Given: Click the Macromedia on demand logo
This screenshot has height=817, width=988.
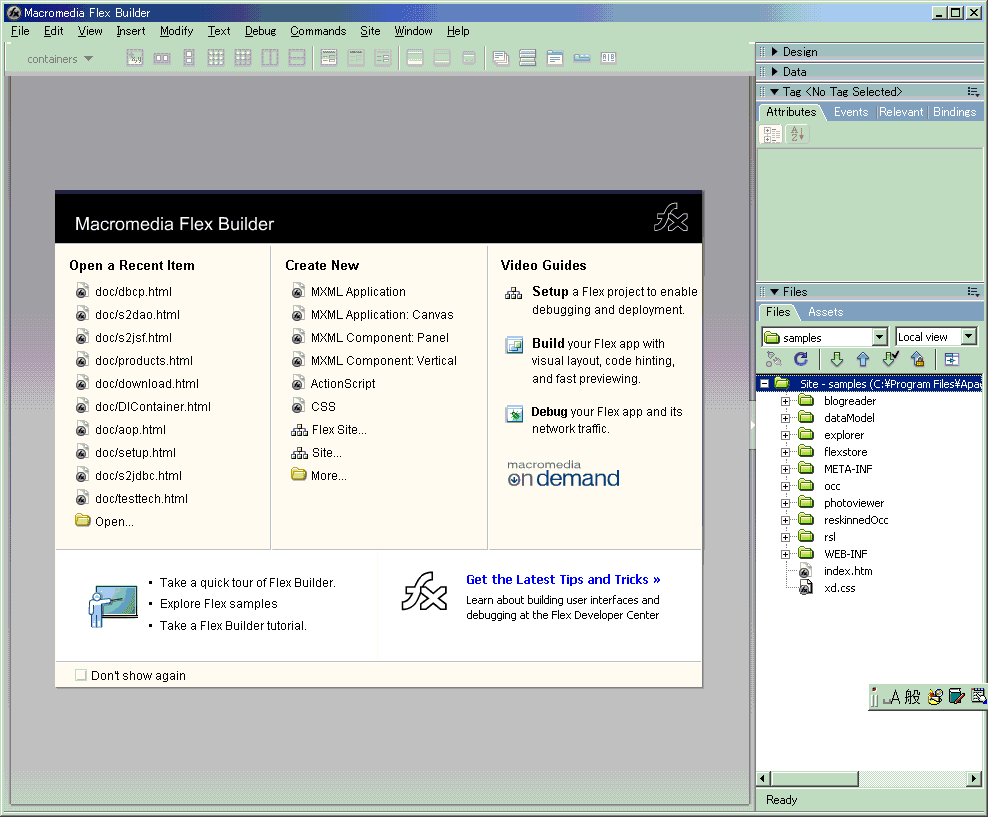Looking at the screenshot, I should (x=563, y=474).
